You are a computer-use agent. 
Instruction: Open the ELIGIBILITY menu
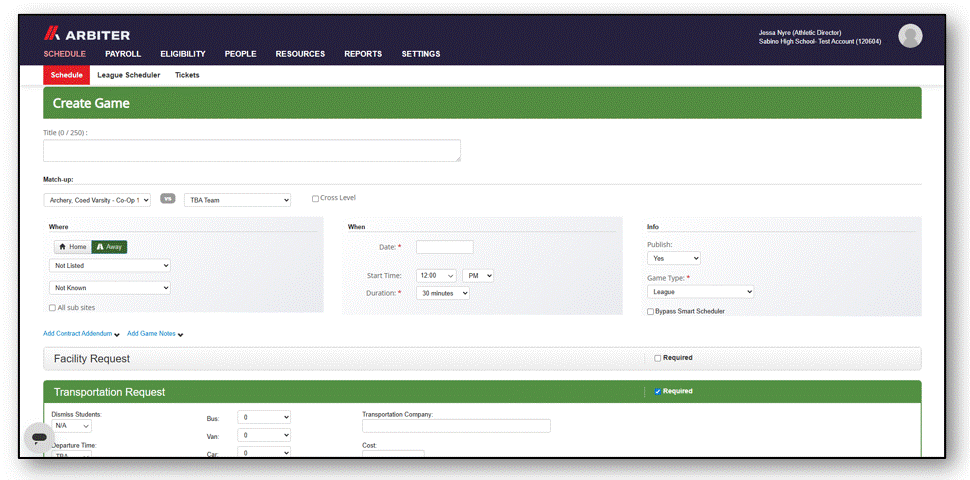[182, 54]
